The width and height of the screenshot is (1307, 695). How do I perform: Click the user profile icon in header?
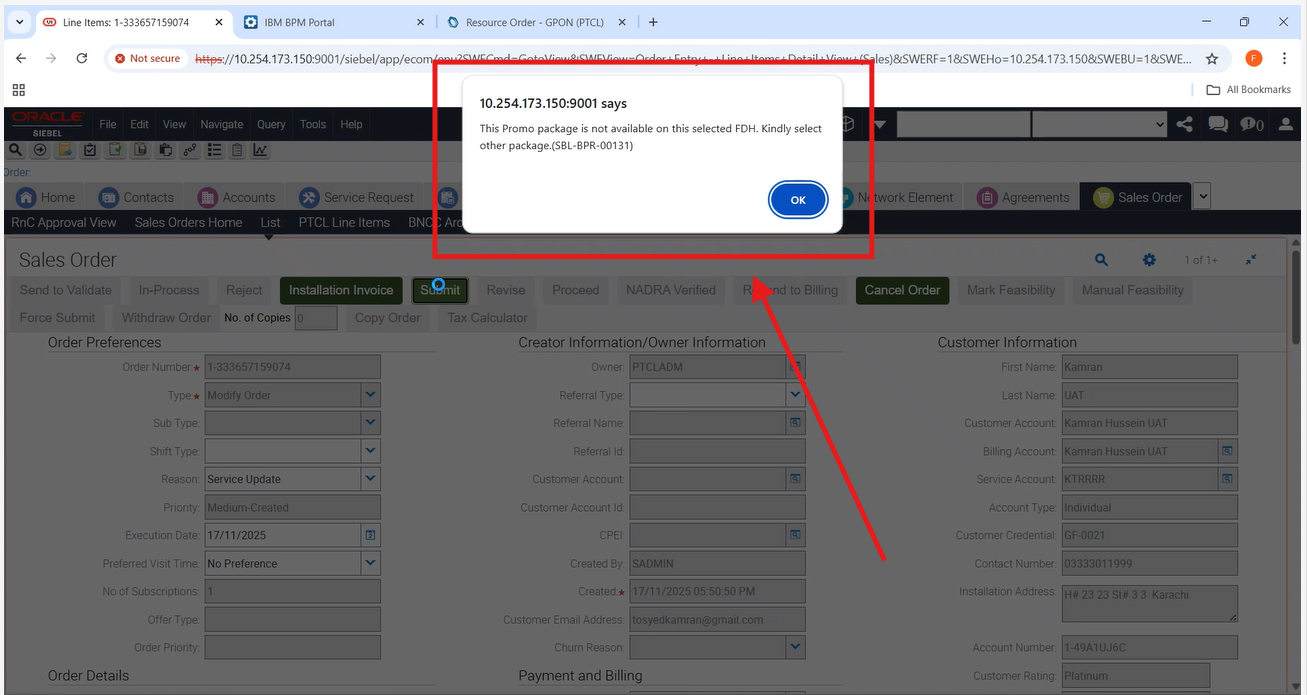pyautogui.click(x=1286, y=125)
